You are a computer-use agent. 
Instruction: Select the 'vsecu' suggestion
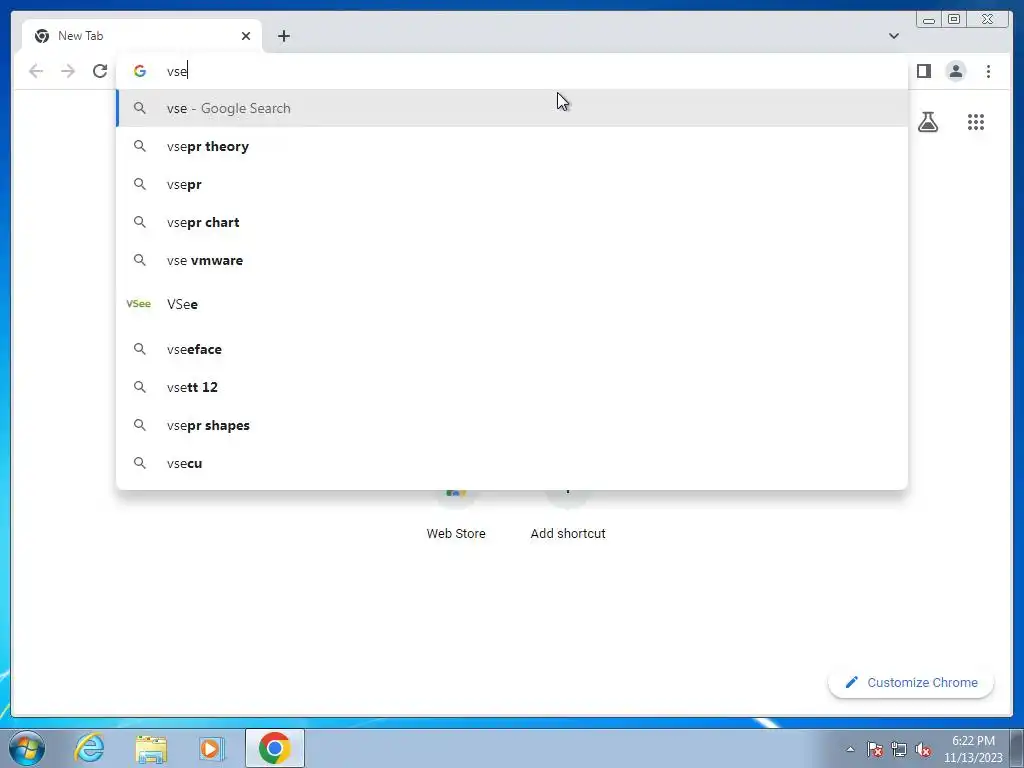coord(512,463)
